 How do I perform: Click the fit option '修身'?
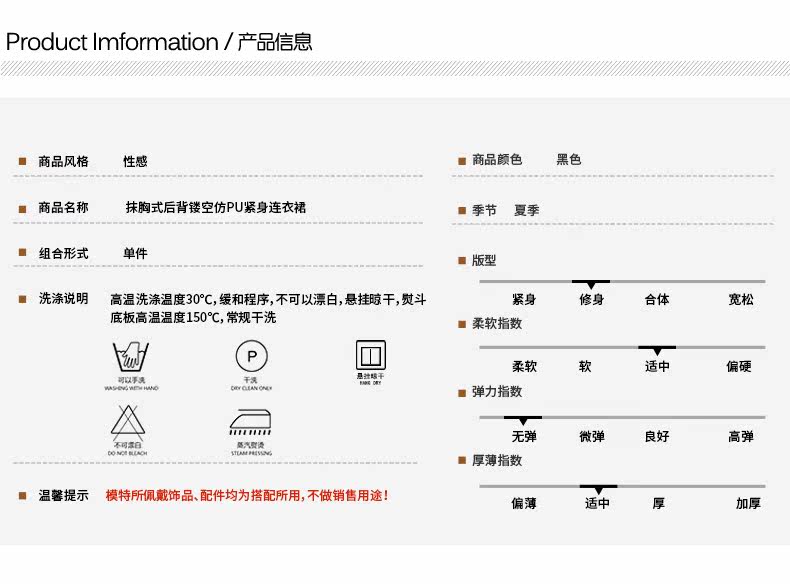point(591,299)
